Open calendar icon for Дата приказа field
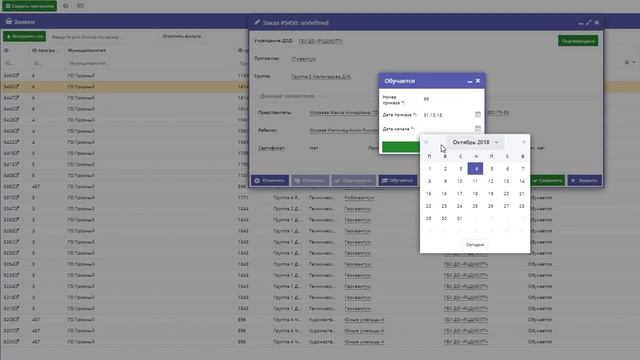The height and width of the screenshot is (360, 640). (478, 115)
